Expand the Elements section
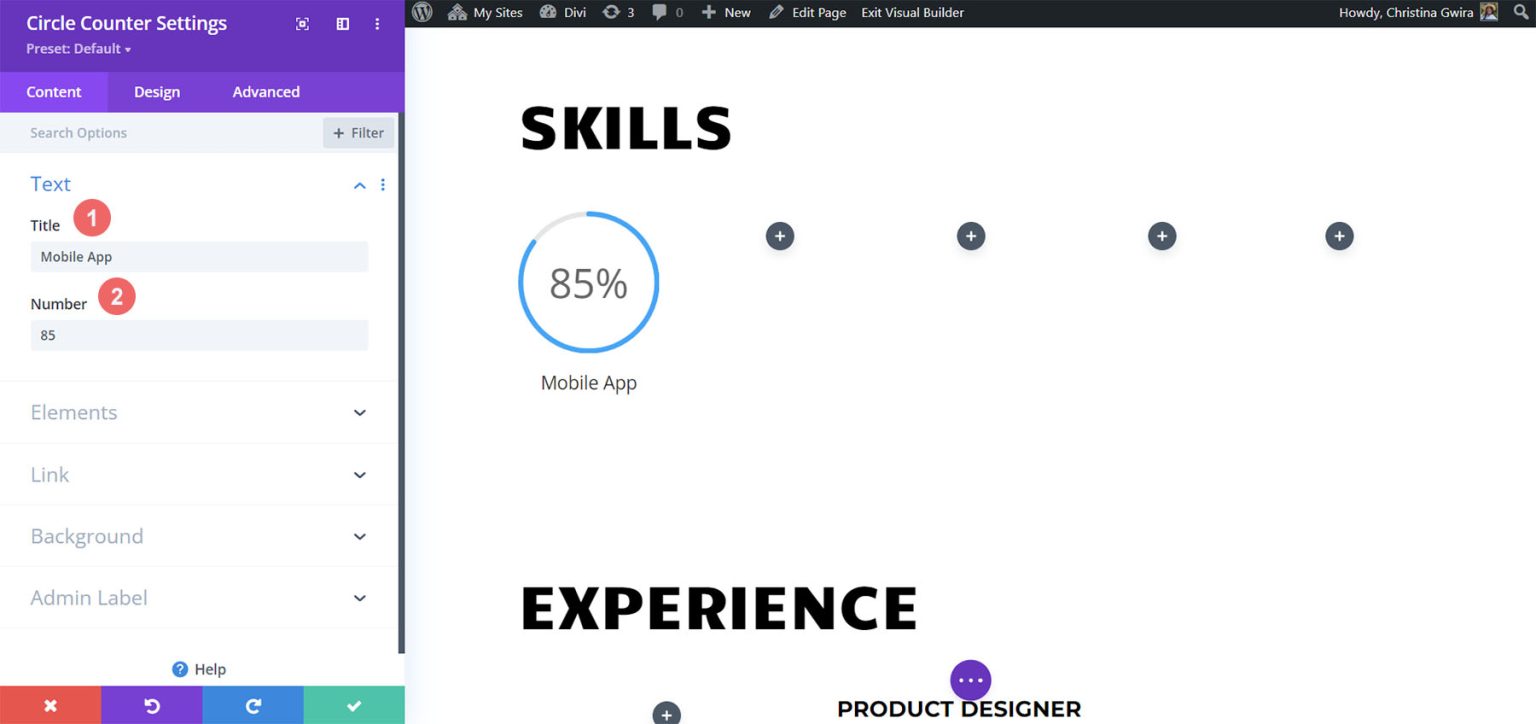The image size is (1536, 724). coord(359,413)
